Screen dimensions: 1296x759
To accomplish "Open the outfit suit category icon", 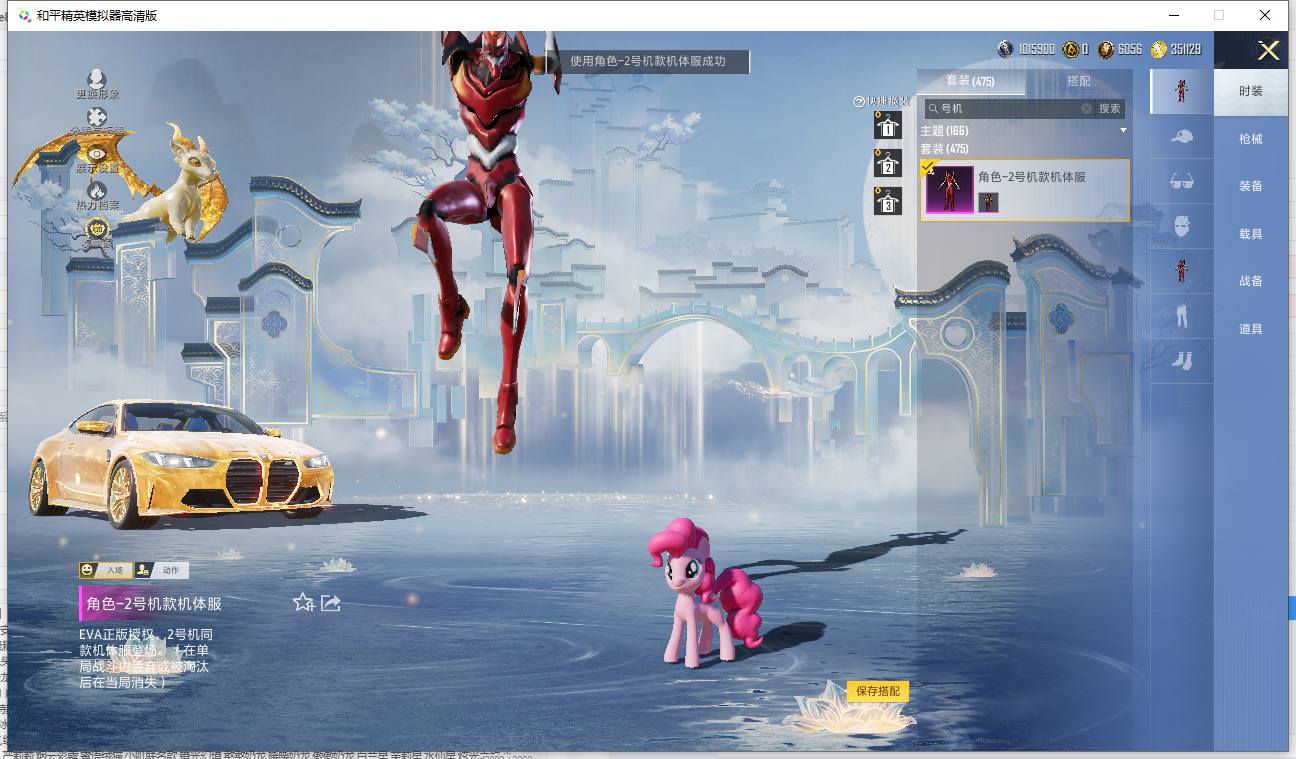I will (x=1182, y=91).
